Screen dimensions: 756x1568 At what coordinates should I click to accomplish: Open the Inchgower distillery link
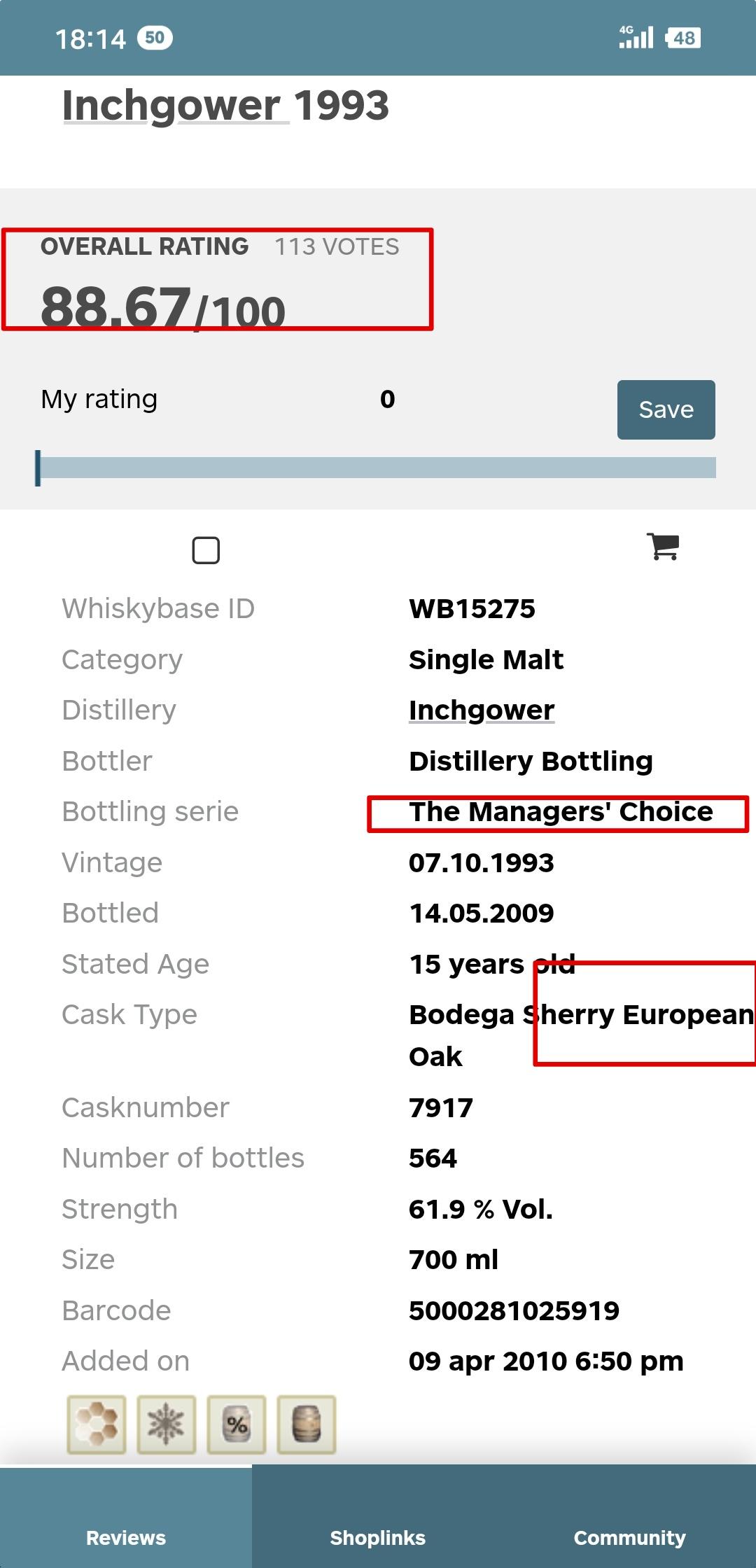click(482, 710)
